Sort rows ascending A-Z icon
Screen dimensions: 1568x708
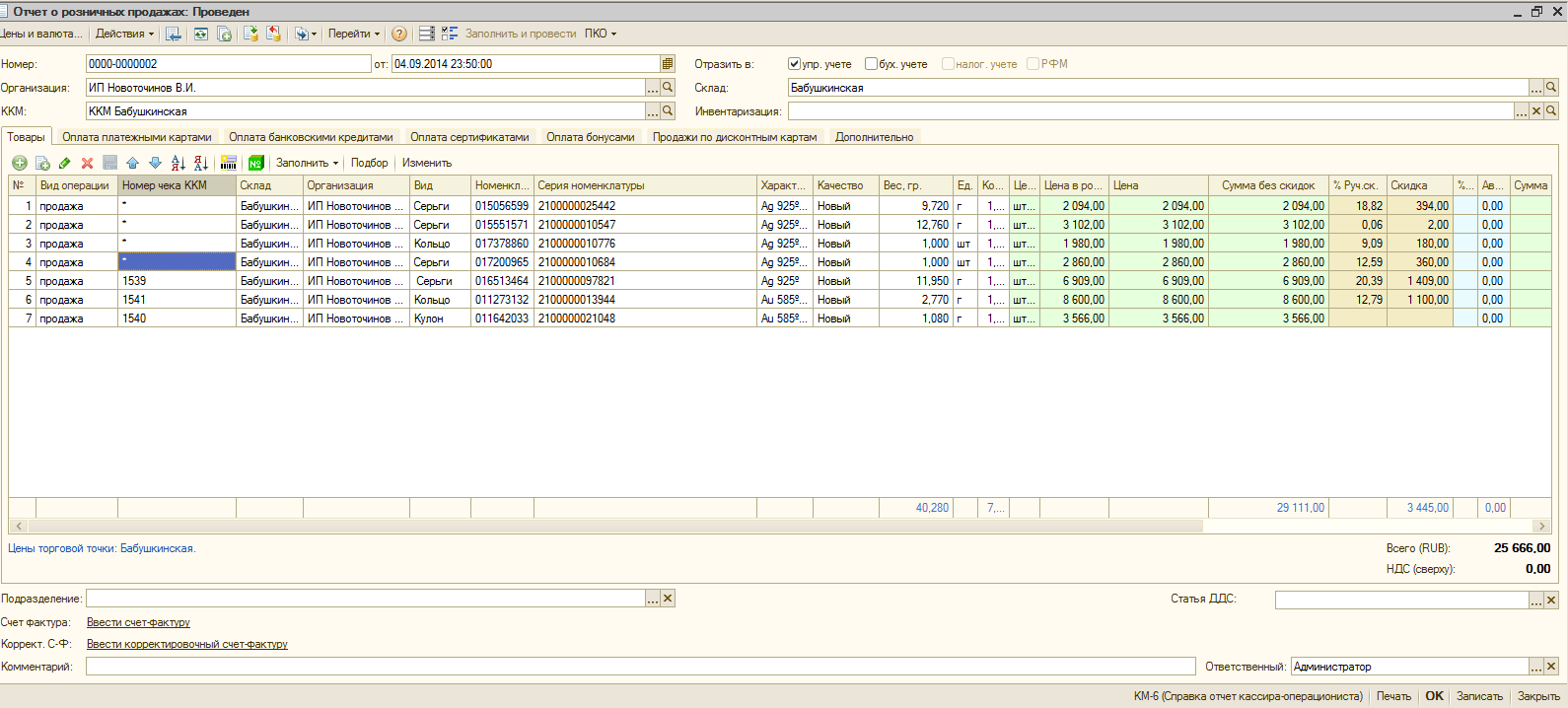pos(178,163)
